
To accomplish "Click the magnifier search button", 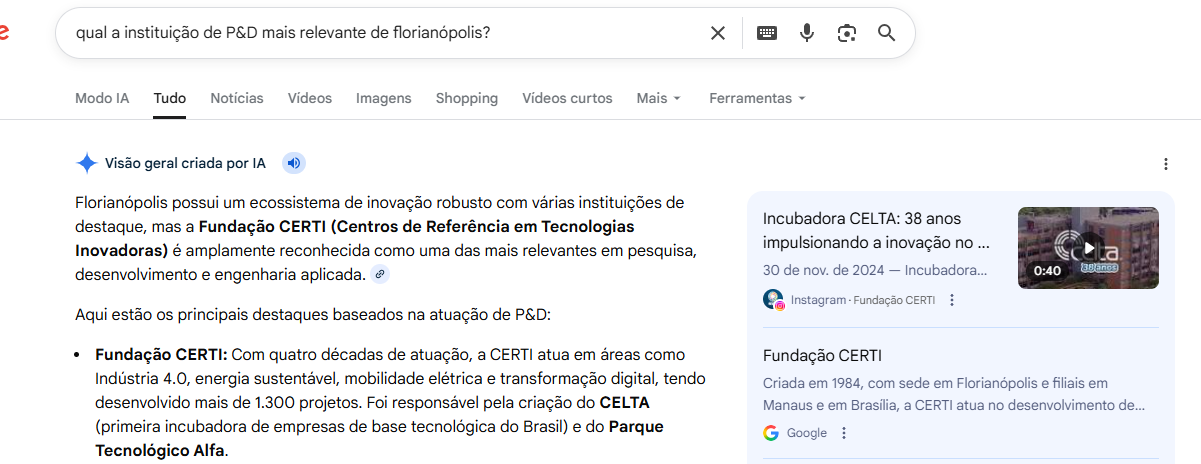I will point(886,33).
